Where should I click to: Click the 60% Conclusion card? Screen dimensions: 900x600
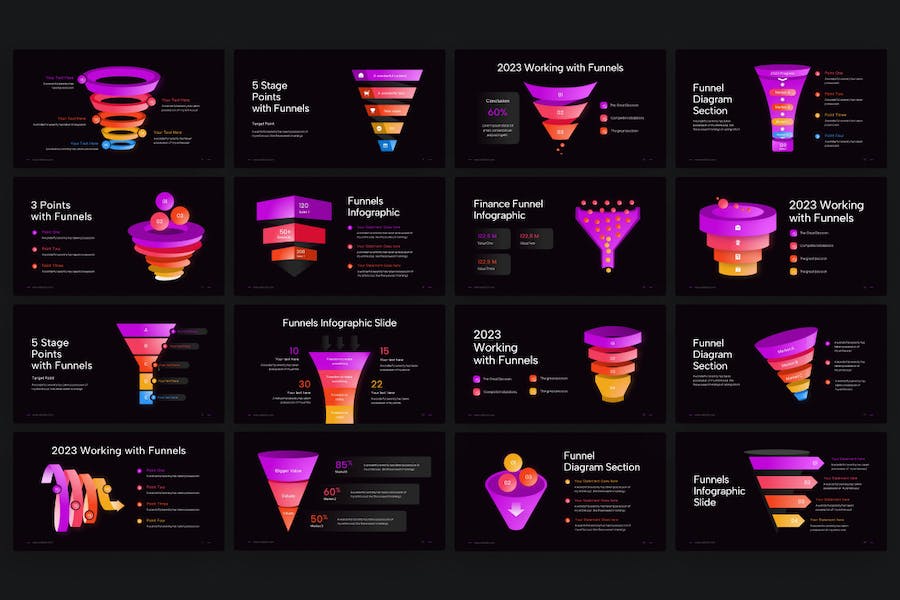[x=498, y=118]
